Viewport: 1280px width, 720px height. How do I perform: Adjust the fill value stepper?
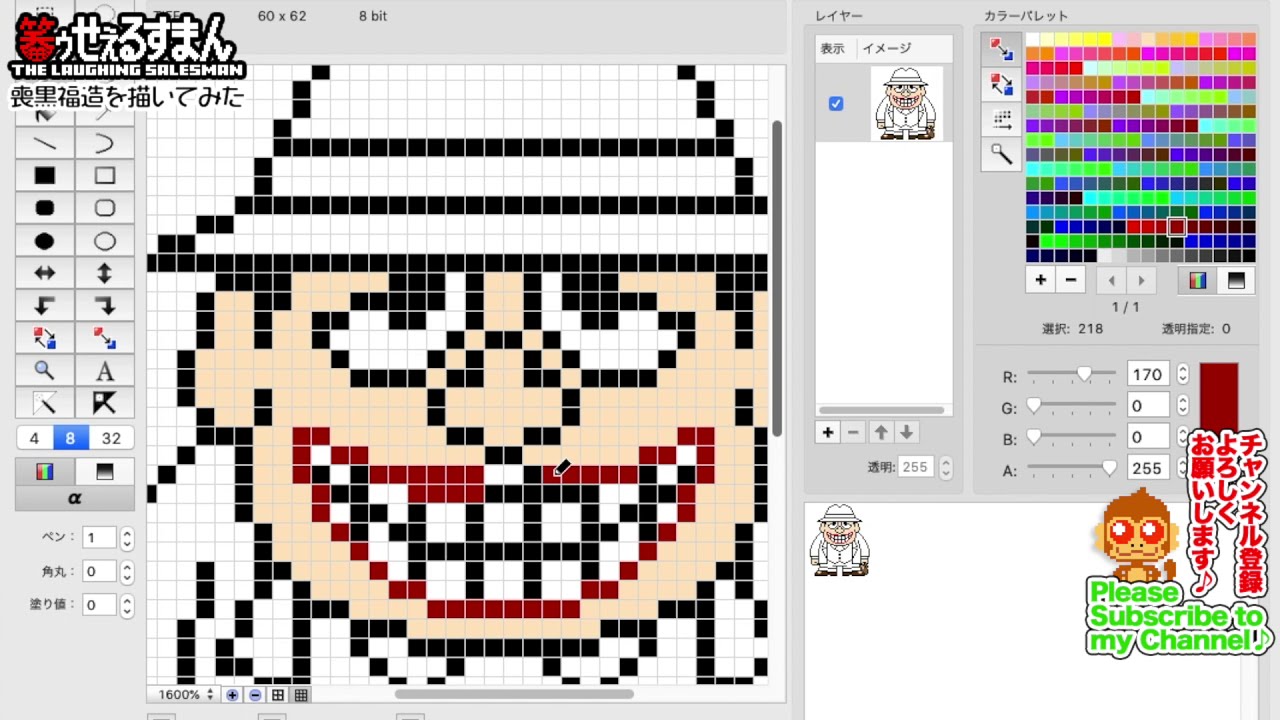127,604
